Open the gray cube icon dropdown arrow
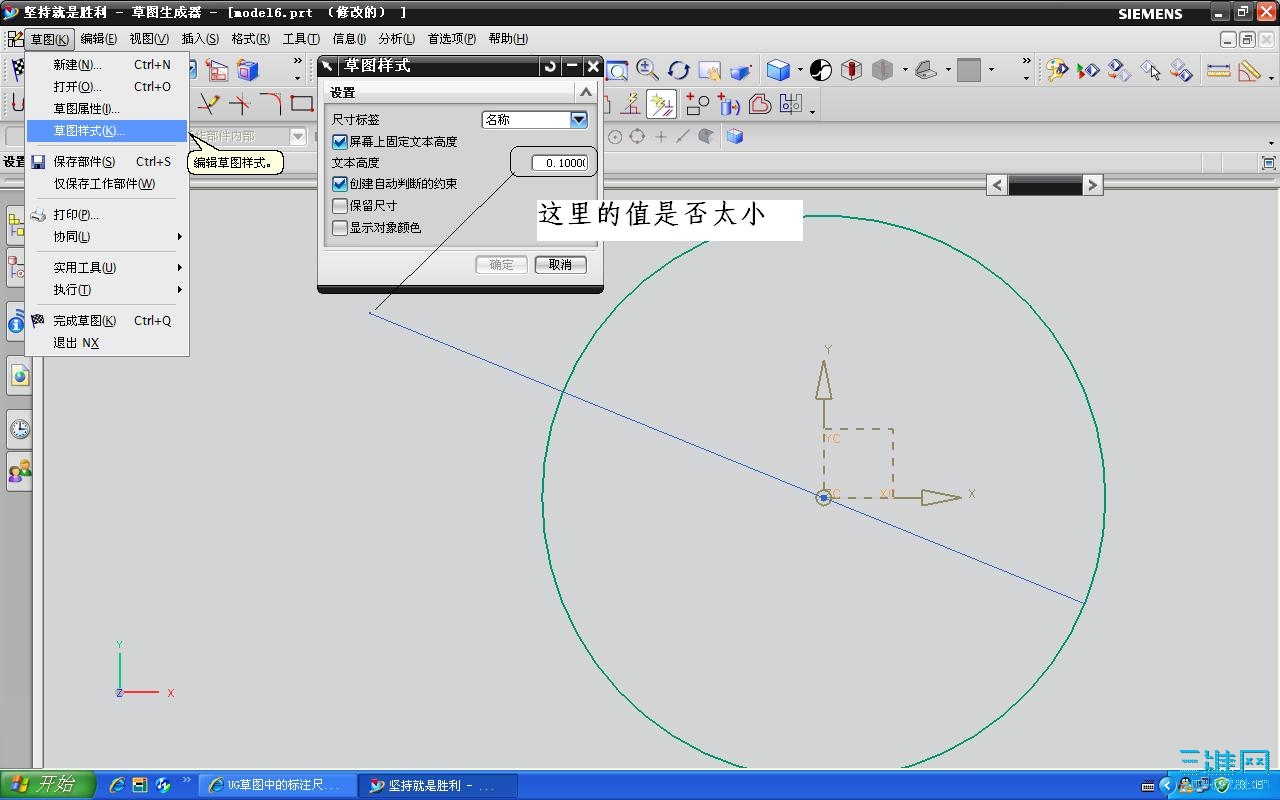Viewport: 1280px width, 800px height. point(904,70)
